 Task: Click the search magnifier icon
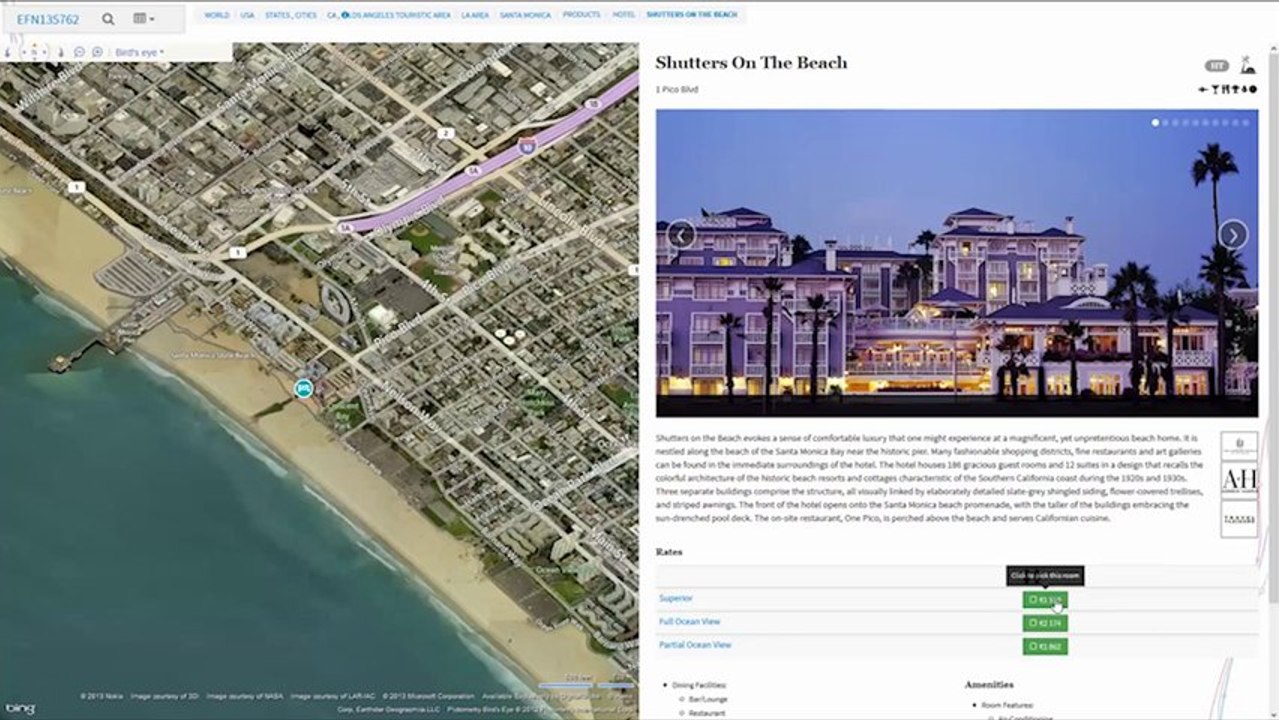[108, 19]
